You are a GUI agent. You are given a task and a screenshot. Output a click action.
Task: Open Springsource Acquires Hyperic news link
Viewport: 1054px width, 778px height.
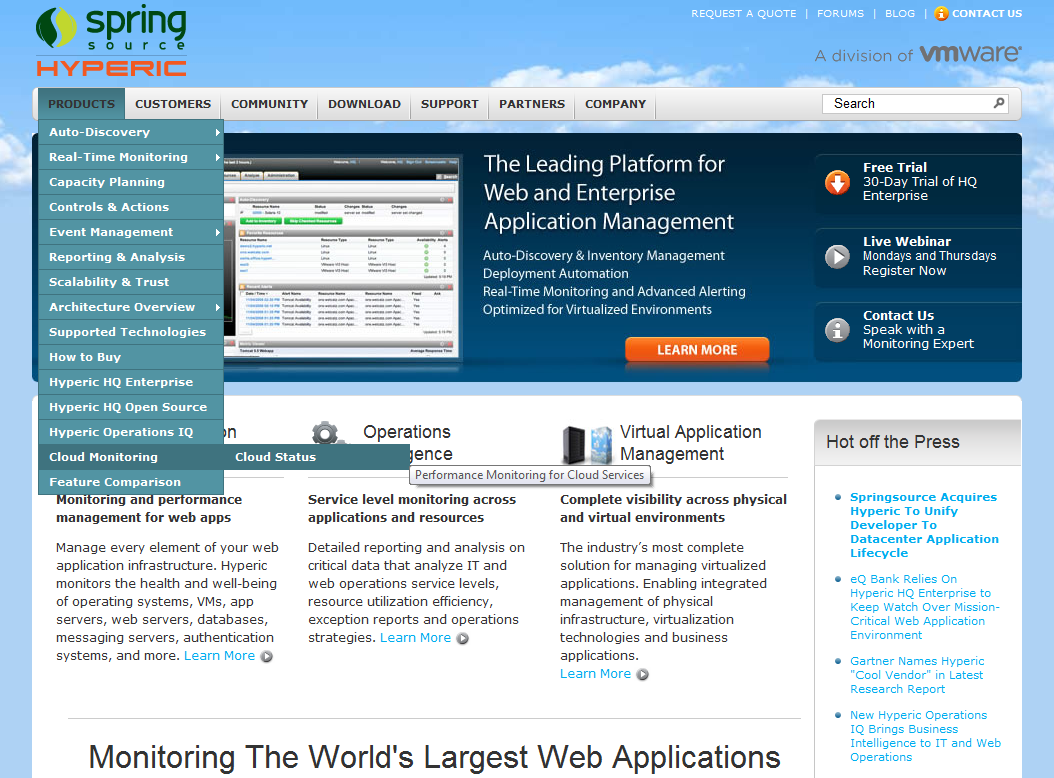[x=924, y=525]
